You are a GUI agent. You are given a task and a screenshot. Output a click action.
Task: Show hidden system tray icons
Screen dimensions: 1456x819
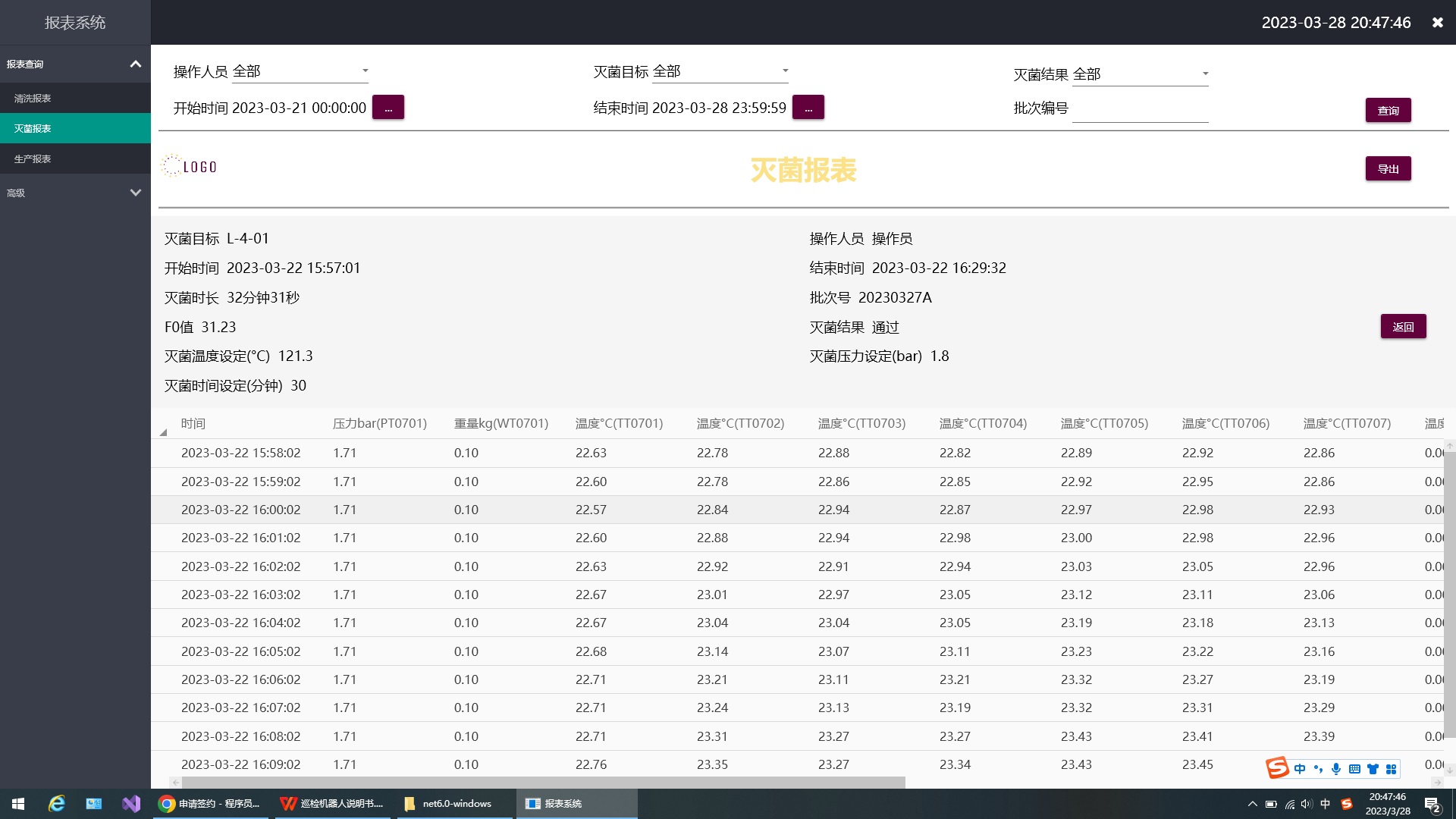1252,804
